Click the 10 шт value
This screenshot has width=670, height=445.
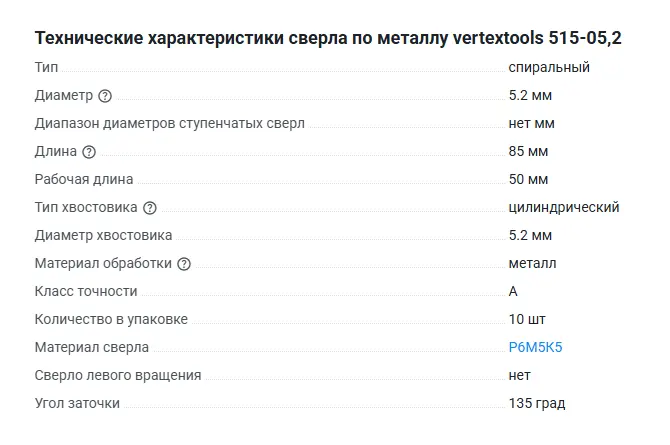click(527, 319)
